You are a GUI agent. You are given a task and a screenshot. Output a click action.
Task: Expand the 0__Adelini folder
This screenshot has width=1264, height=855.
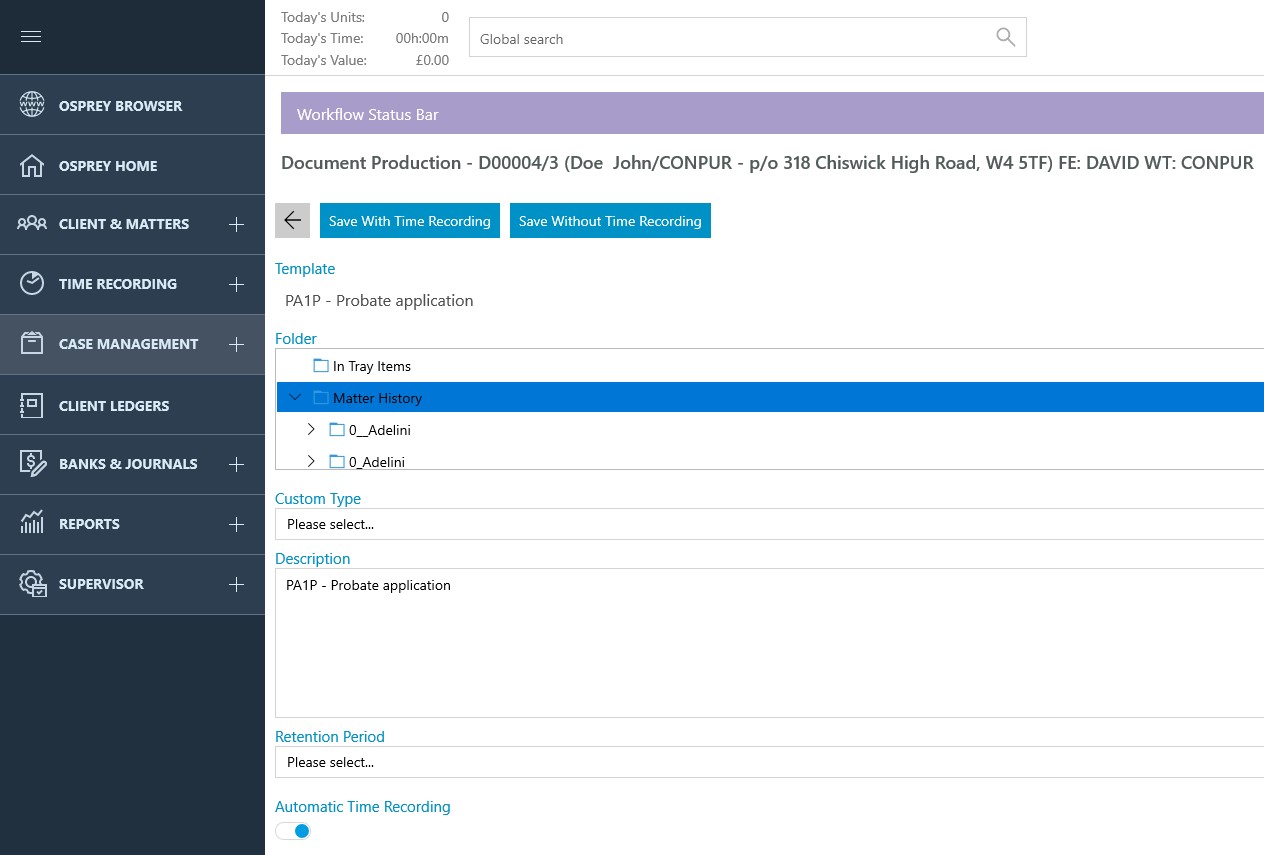coord(311,430)
